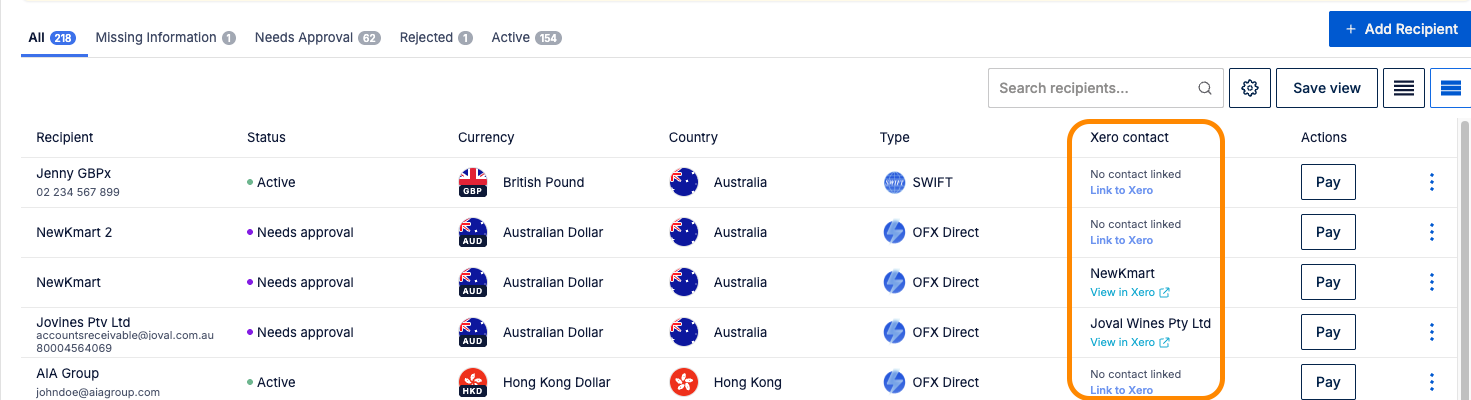Open more actions menu for NewKmart 2
Viewport: 1471px width, 400px height.
[x=1432, y=232]
